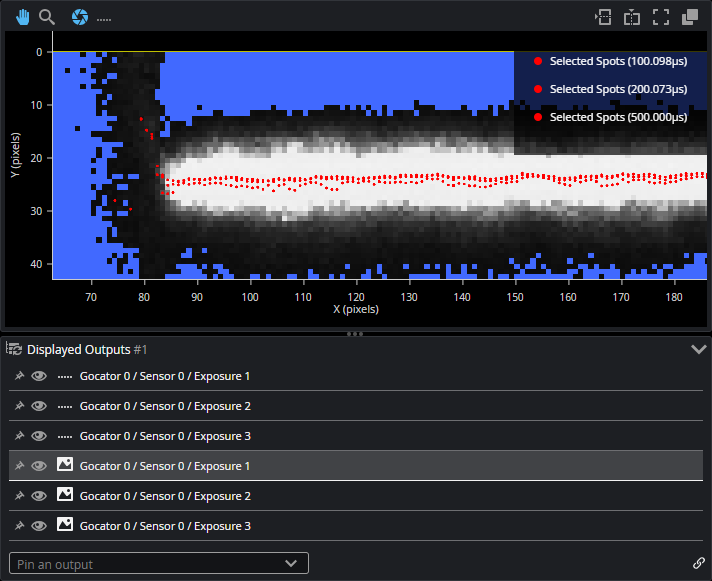Click the fit-to-width view icon

click(x=602, y=17)
